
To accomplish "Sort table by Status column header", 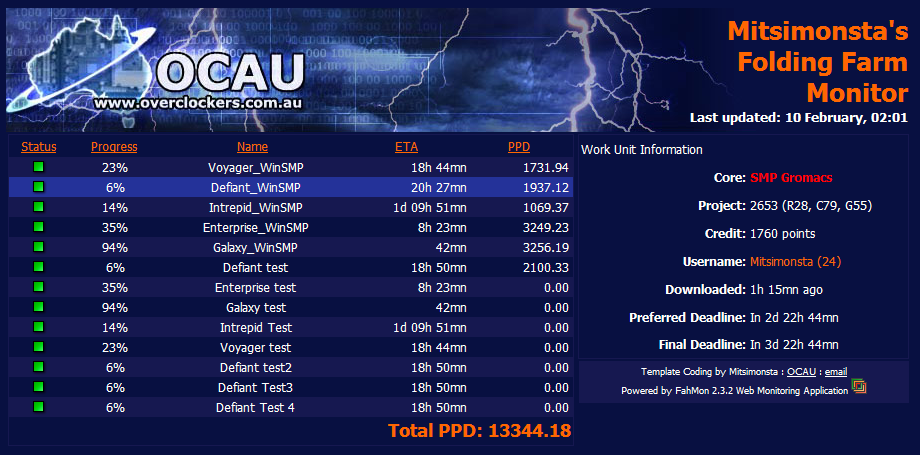I will pos(39,147).
